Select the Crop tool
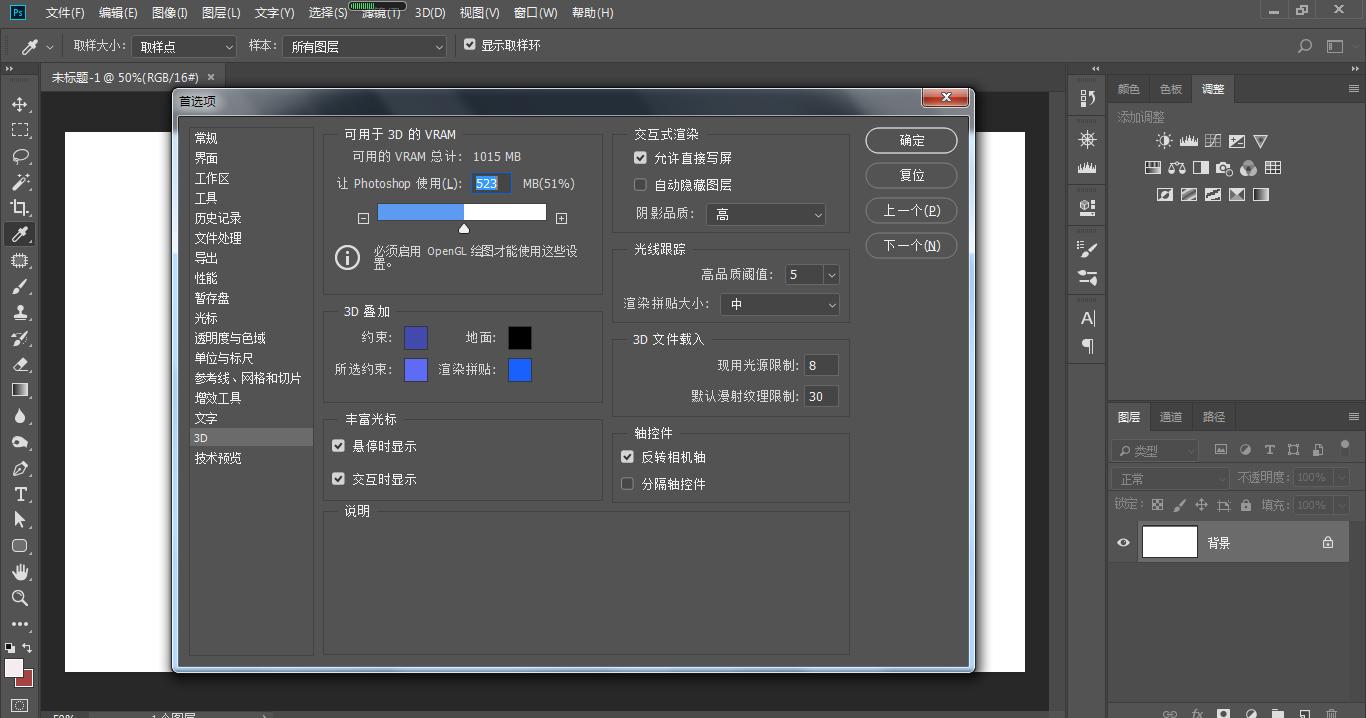The height and width of the screenshot is (718, 1366). coord(19,208)
